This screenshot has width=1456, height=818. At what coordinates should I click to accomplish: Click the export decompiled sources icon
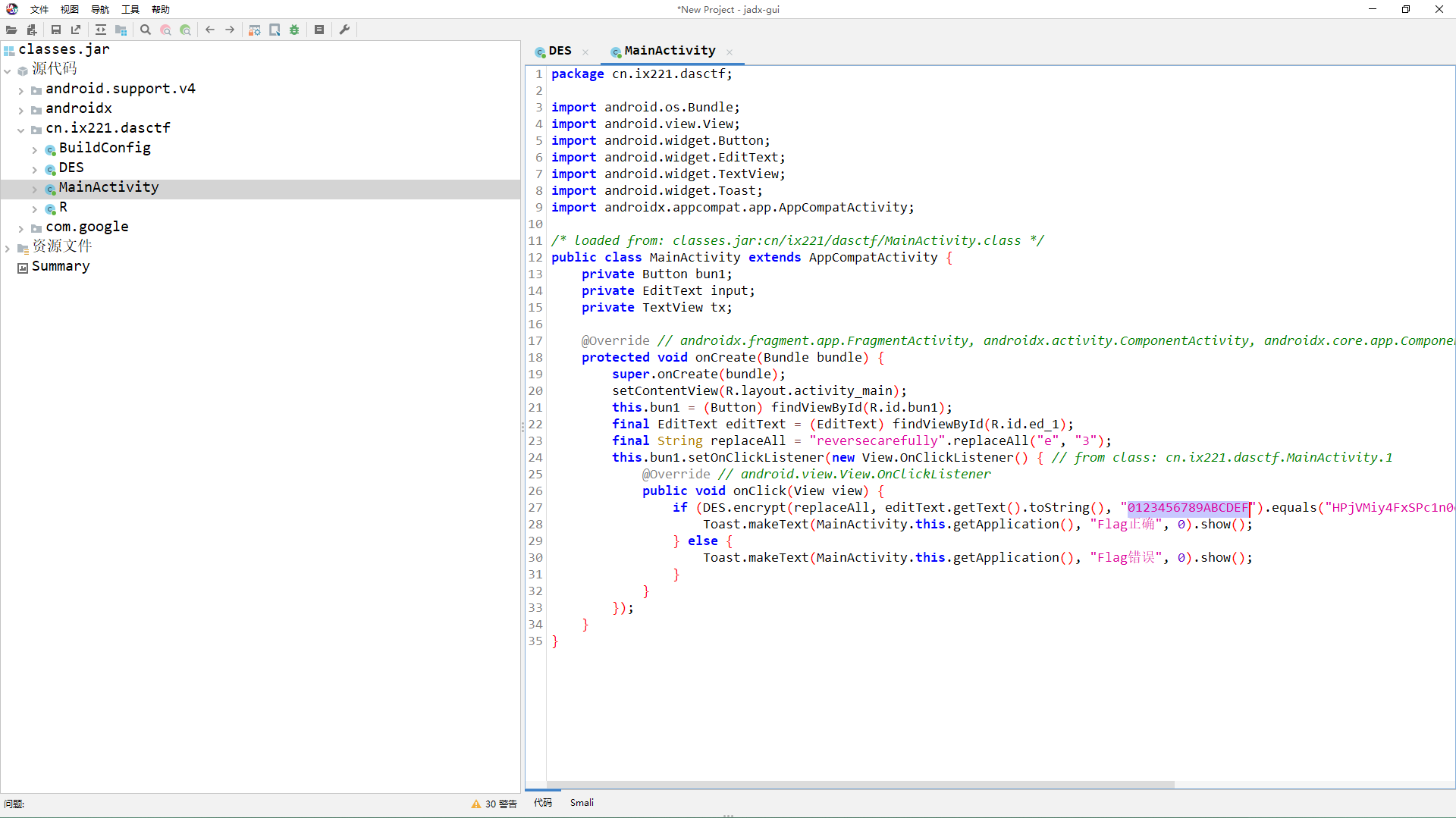coord(76,30)
